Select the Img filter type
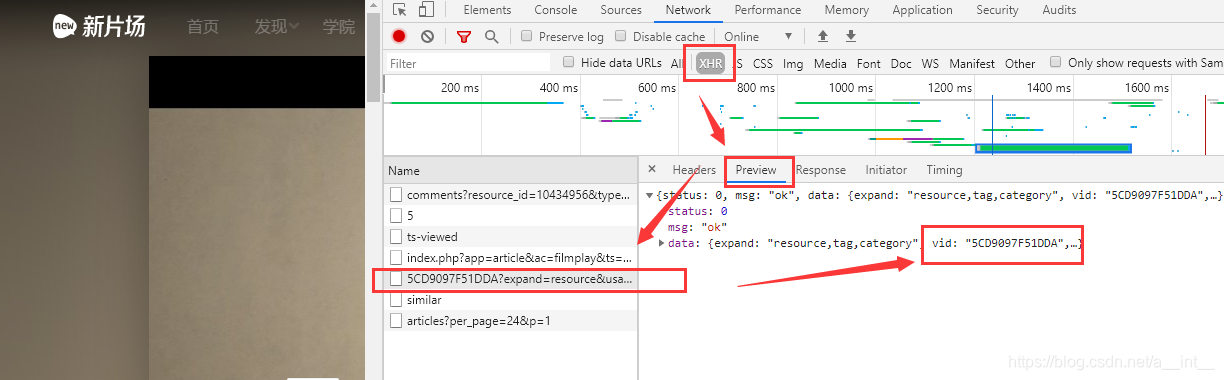Image resolution: width=1224 pixels, height=380 pixels. point(793,63)
